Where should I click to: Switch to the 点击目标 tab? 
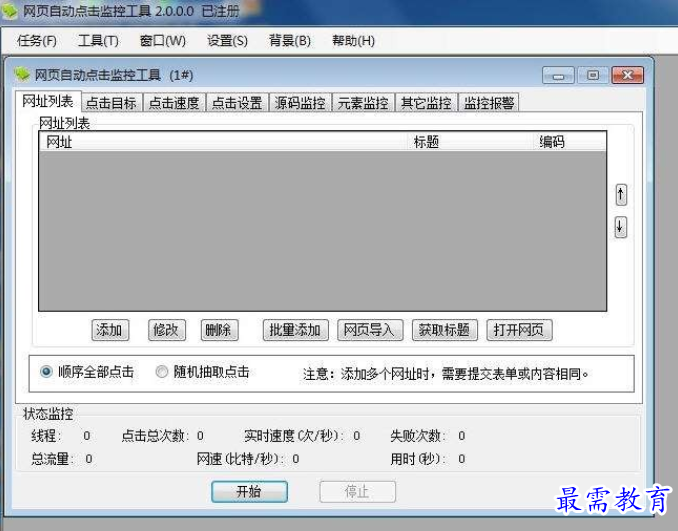coord(112,103)
